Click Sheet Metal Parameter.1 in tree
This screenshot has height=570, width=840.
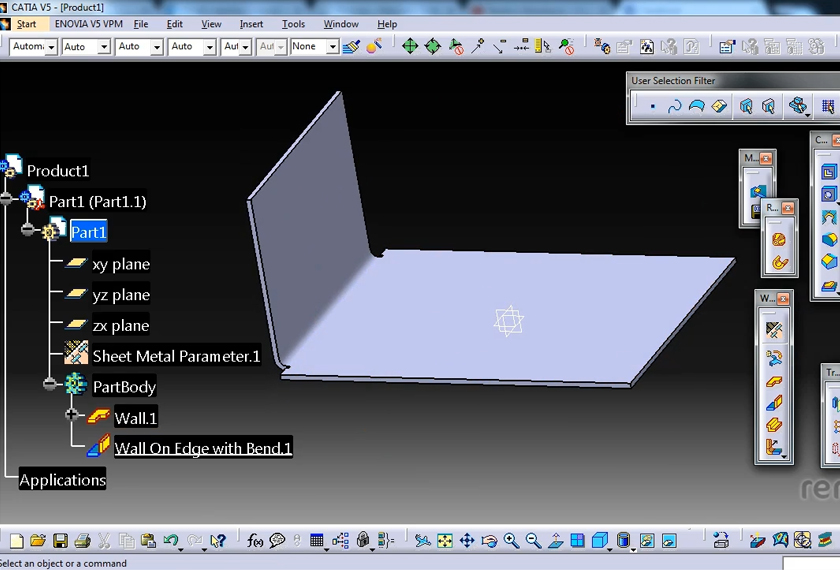click(x=176, y=356)
